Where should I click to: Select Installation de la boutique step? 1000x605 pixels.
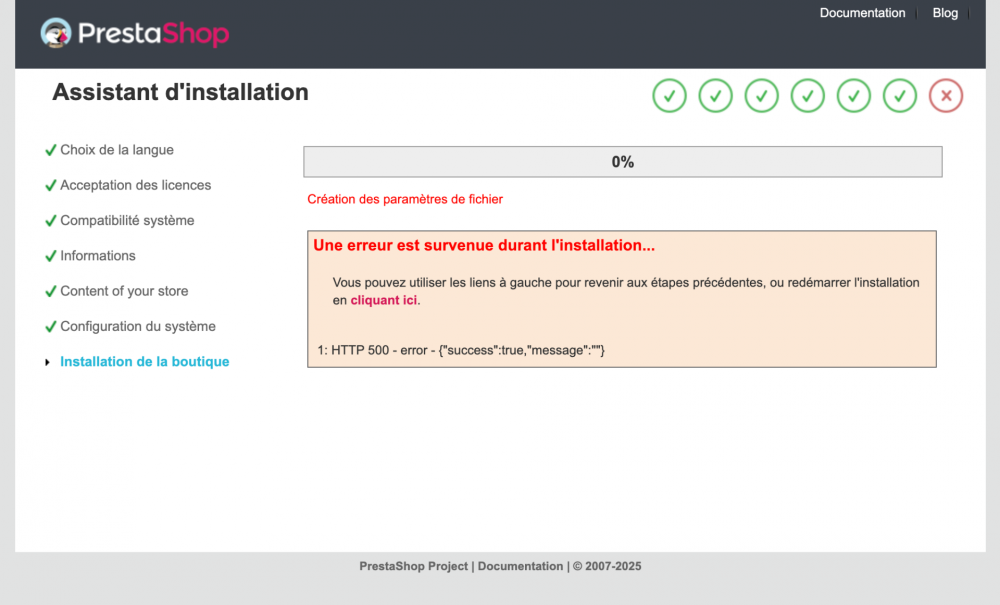coord(145,361)
